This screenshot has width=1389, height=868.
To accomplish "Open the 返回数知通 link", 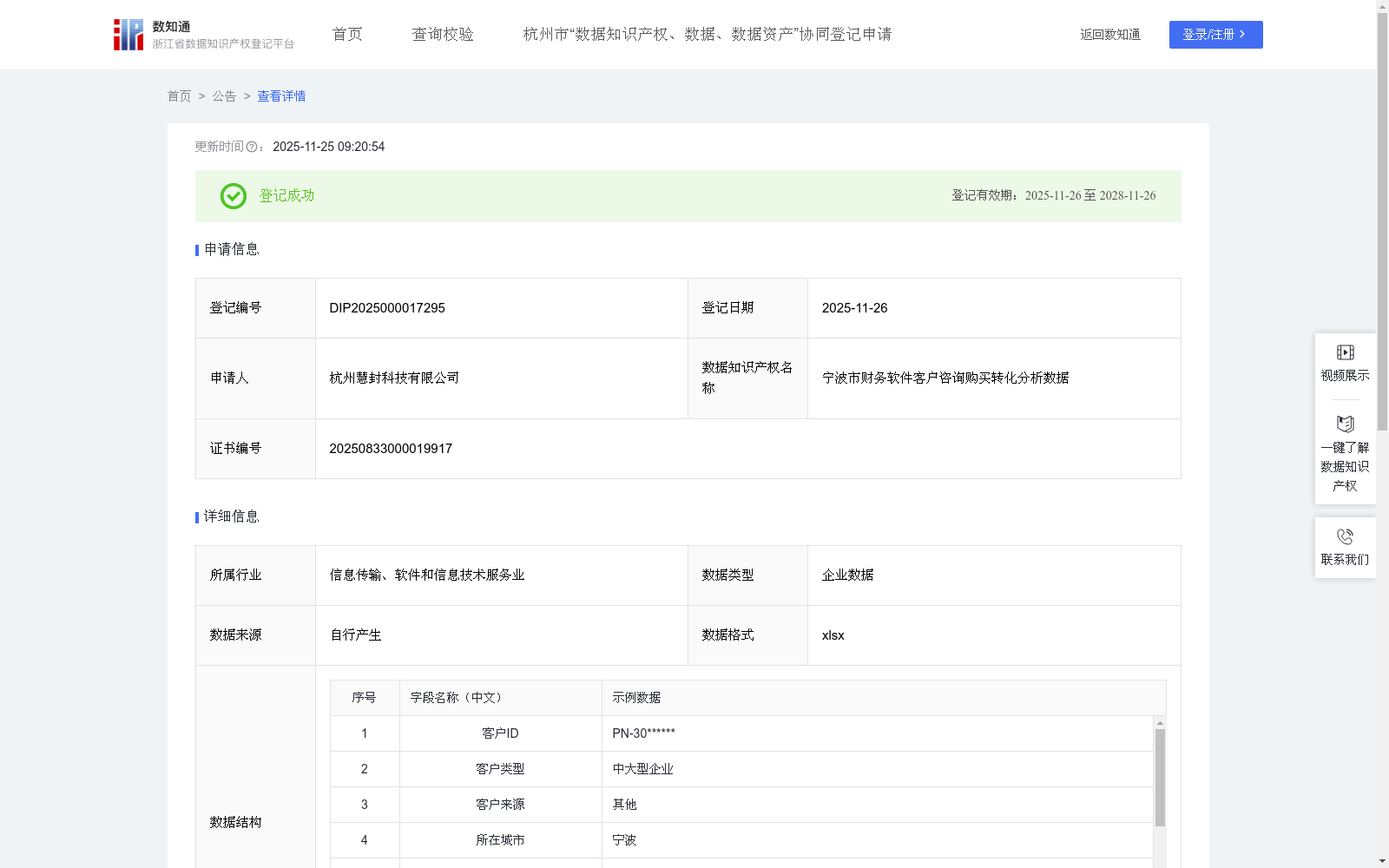I will 1109,35.
